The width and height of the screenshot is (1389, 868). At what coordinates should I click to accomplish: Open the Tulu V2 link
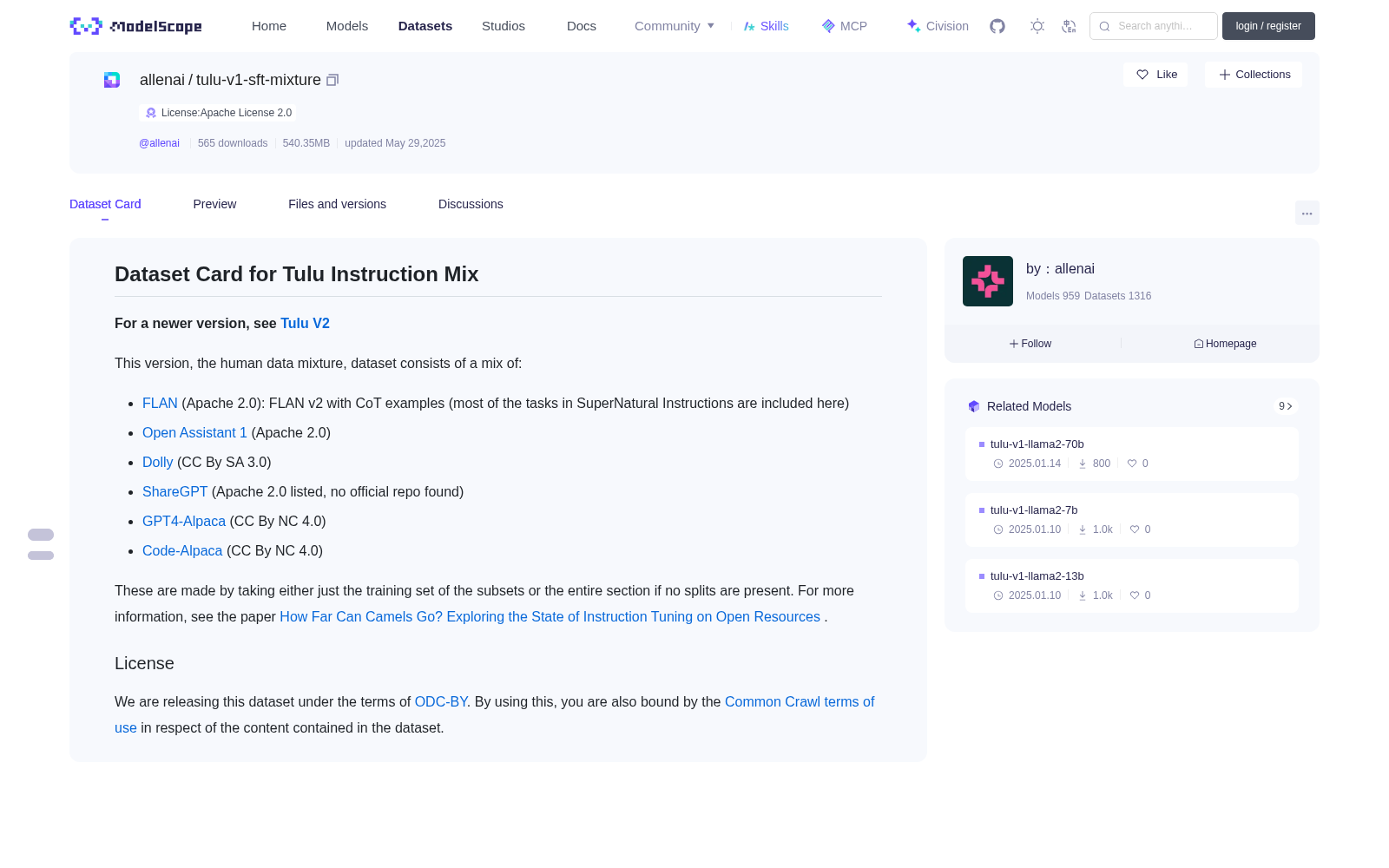point(305,323)
